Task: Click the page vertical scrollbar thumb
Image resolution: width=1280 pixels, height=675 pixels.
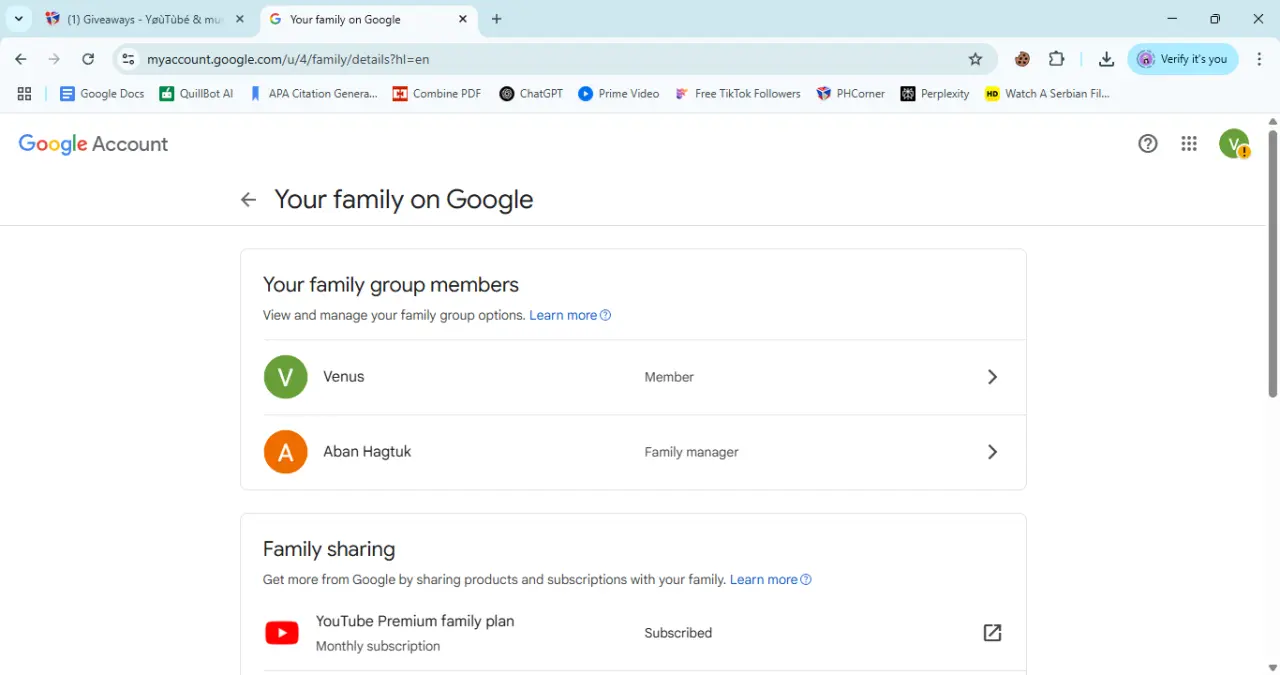Action: pos(1273,263)
